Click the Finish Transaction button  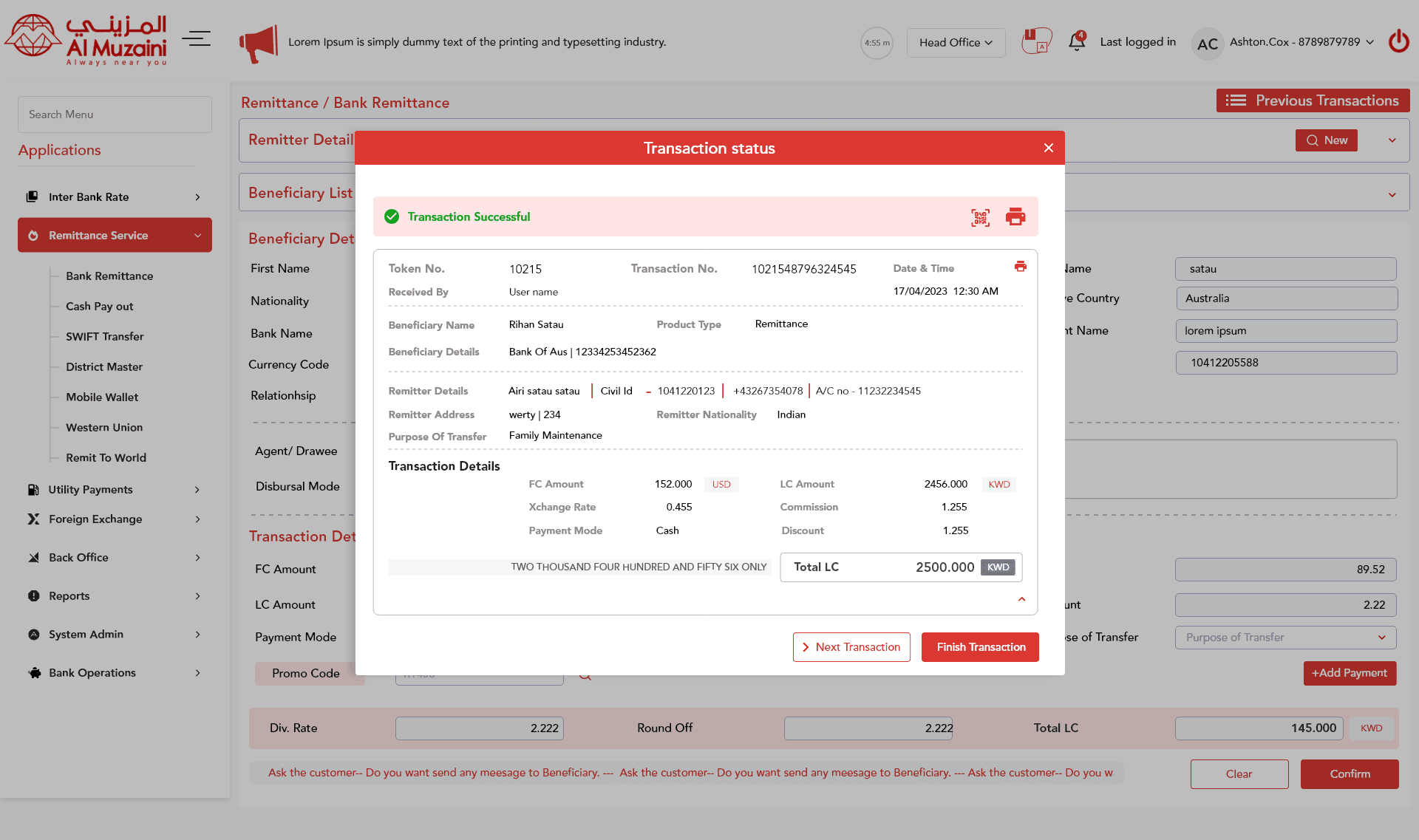(x=981, y=647)
